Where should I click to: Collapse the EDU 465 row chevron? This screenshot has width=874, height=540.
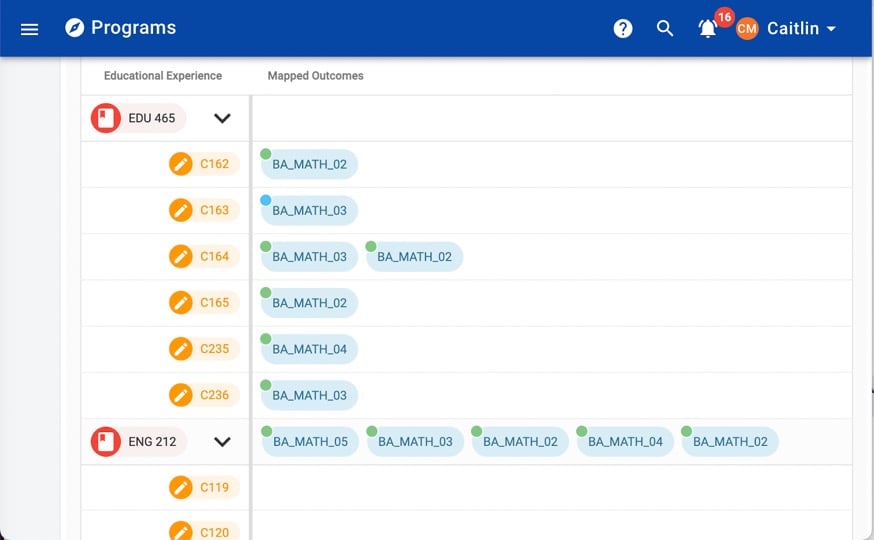point(222,118)
